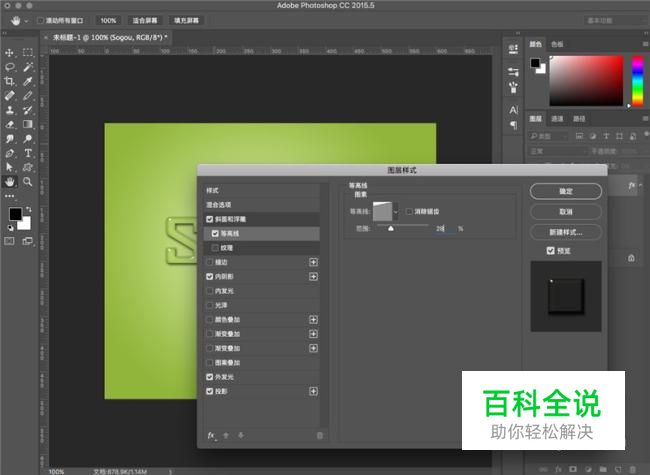Switch to the 通道 channels tab
Image resolution: width=650 pixels, height=475 pixels.
557,119
